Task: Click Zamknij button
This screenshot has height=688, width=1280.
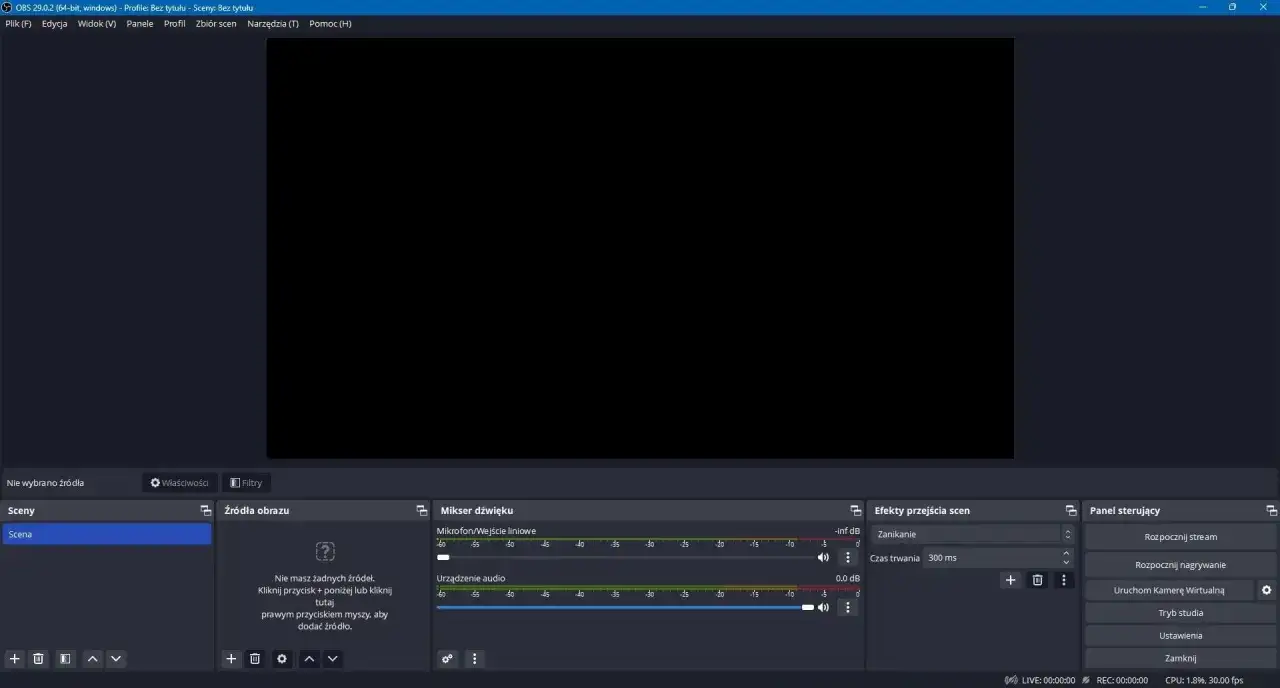Action: click(1181, 659)
